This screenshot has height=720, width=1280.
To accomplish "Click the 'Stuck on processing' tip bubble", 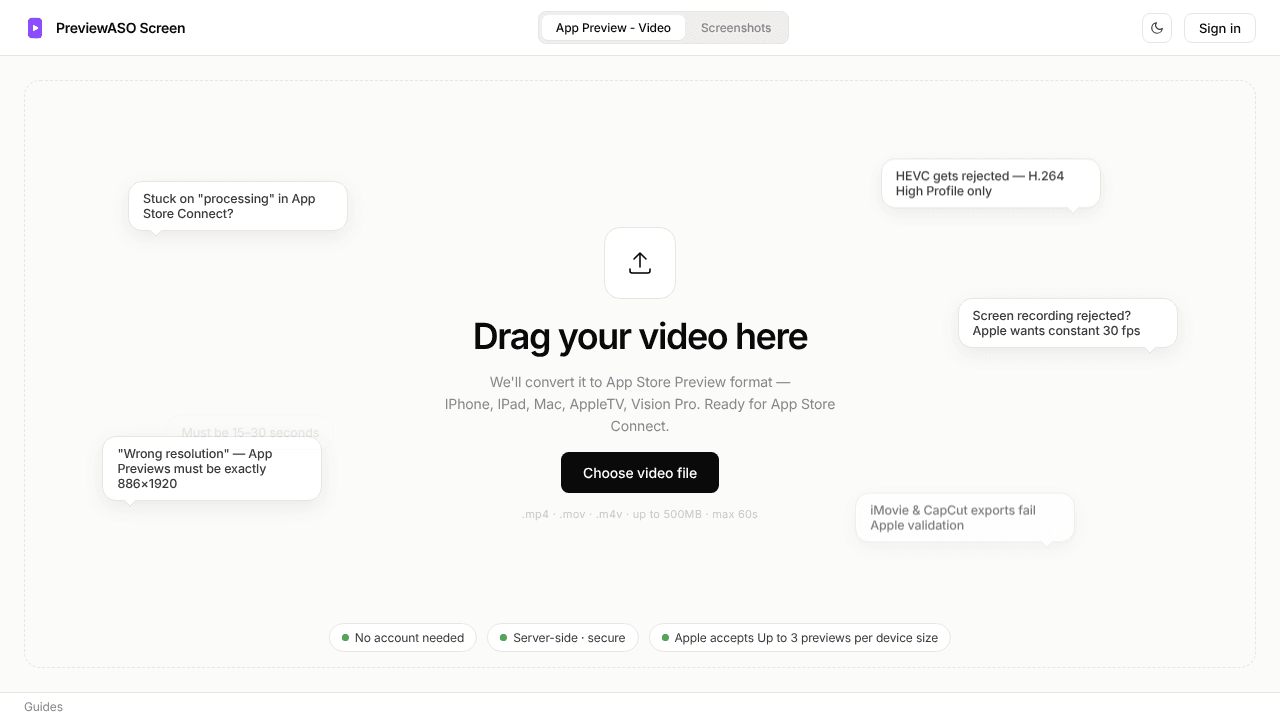I will point(238,206).
